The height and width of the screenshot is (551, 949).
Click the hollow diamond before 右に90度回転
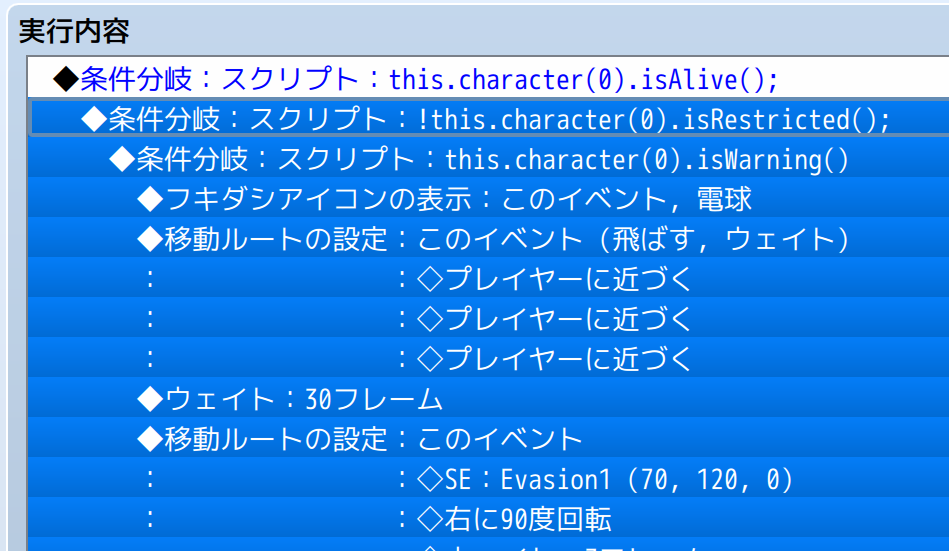(429, 519)
